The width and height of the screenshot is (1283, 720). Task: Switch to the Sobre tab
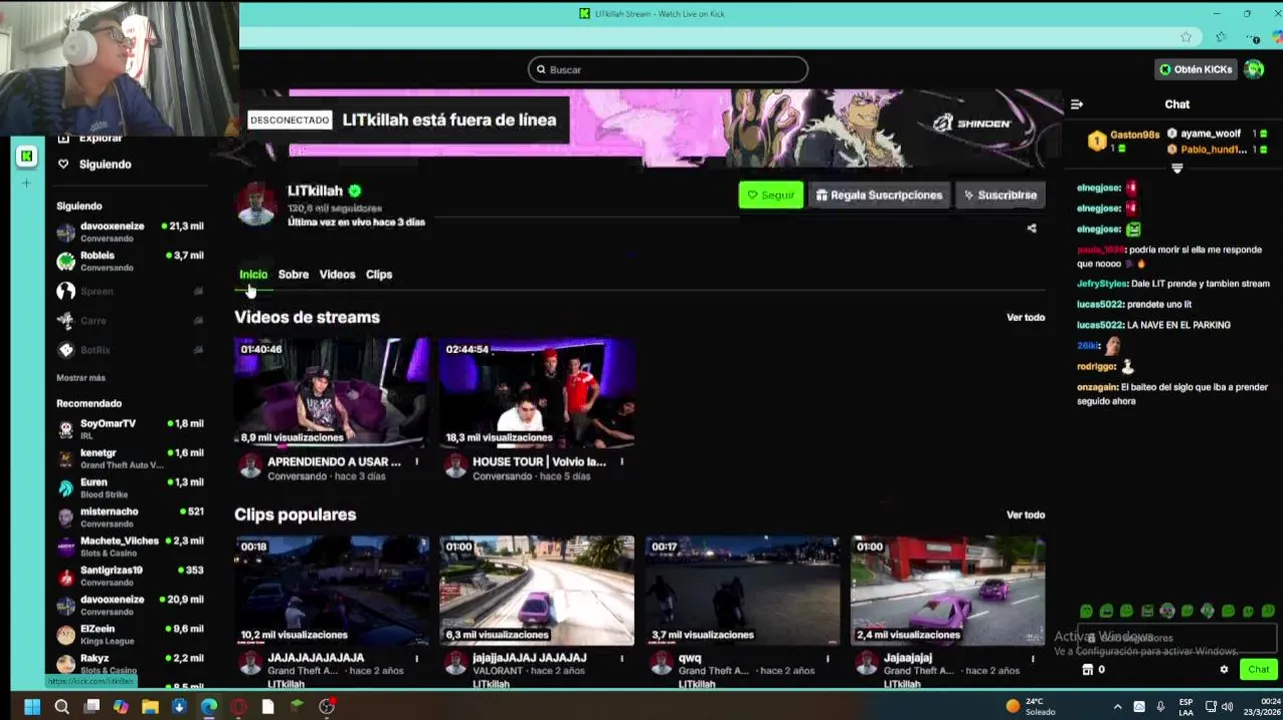point(293,274)
